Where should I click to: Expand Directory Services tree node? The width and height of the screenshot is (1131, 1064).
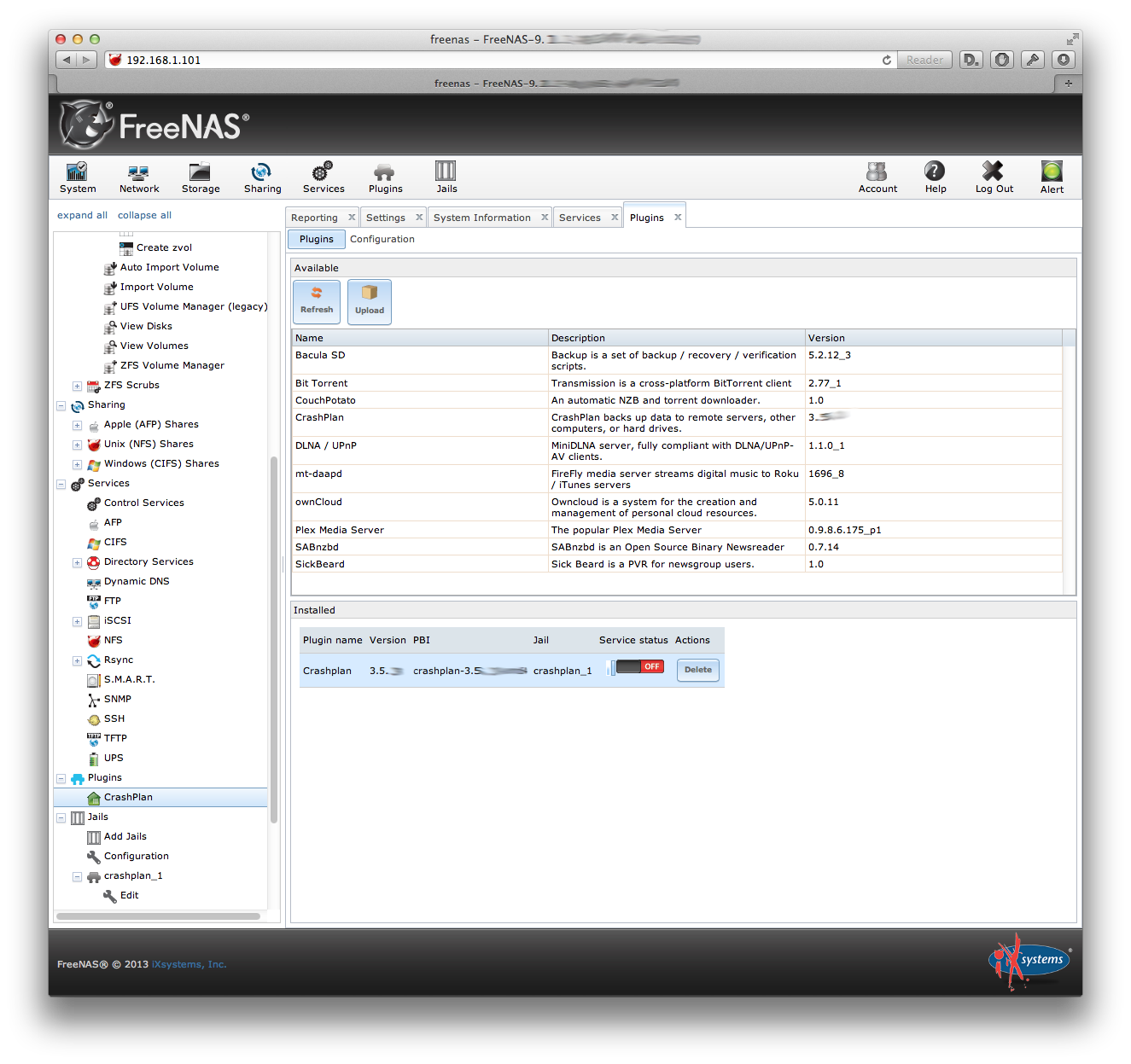point(77,562)
